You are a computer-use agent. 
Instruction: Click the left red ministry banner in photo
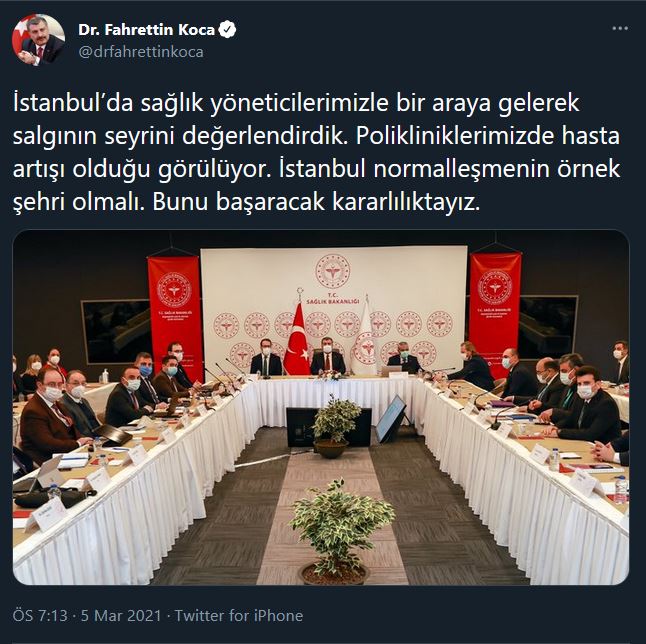[x=175, y=313]
